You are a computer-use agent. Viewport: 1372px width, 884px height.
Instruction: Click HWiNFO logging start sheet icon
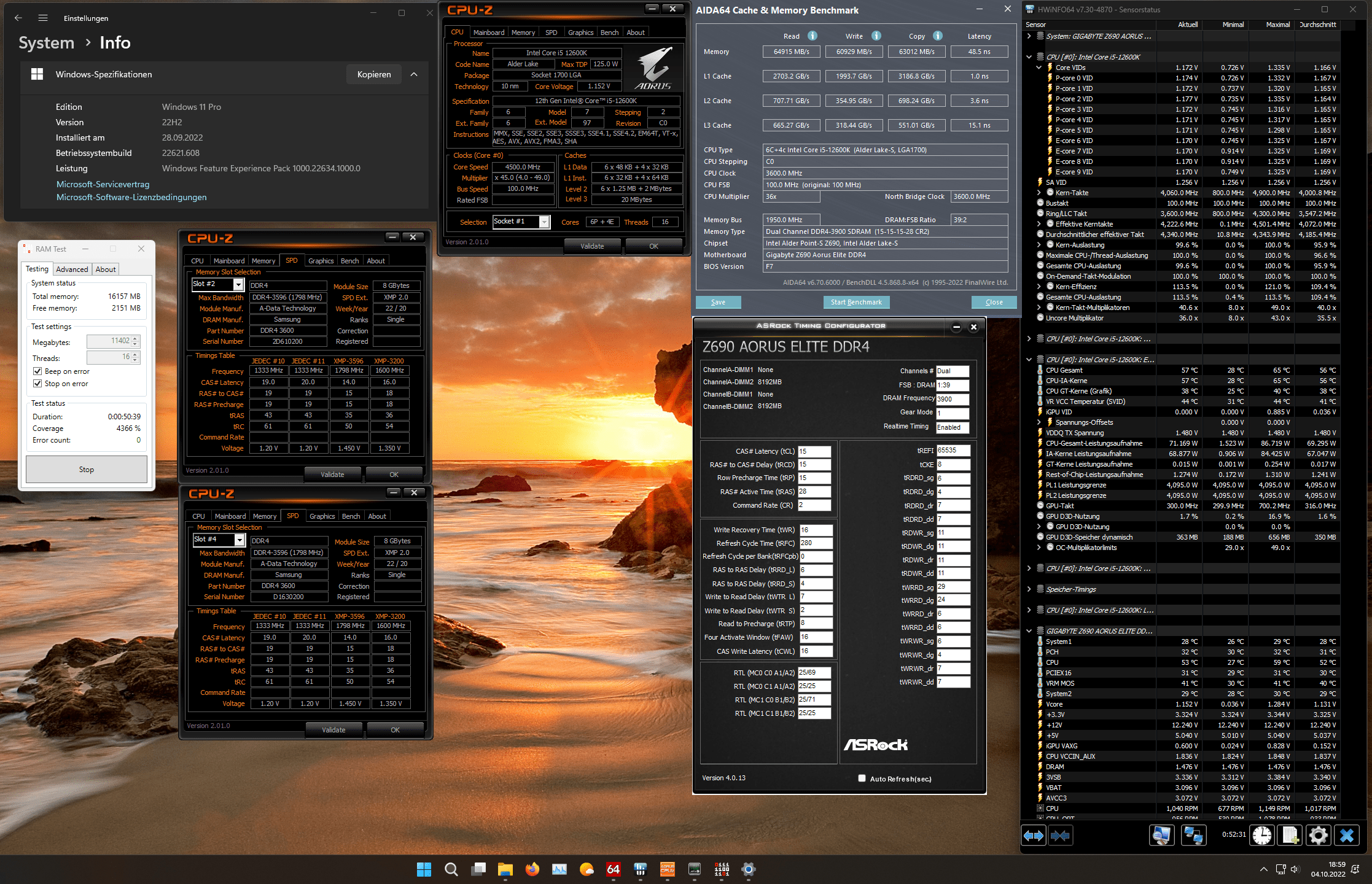[1290, 836]
